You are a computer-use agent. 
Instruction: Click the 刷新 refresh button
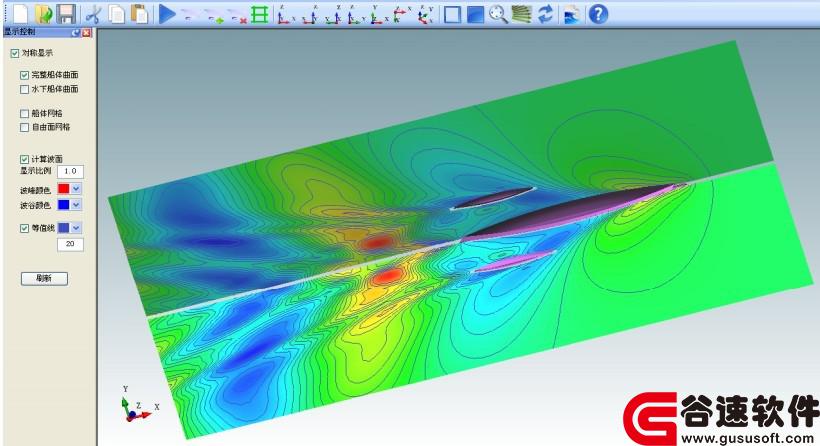coord(44,279)
